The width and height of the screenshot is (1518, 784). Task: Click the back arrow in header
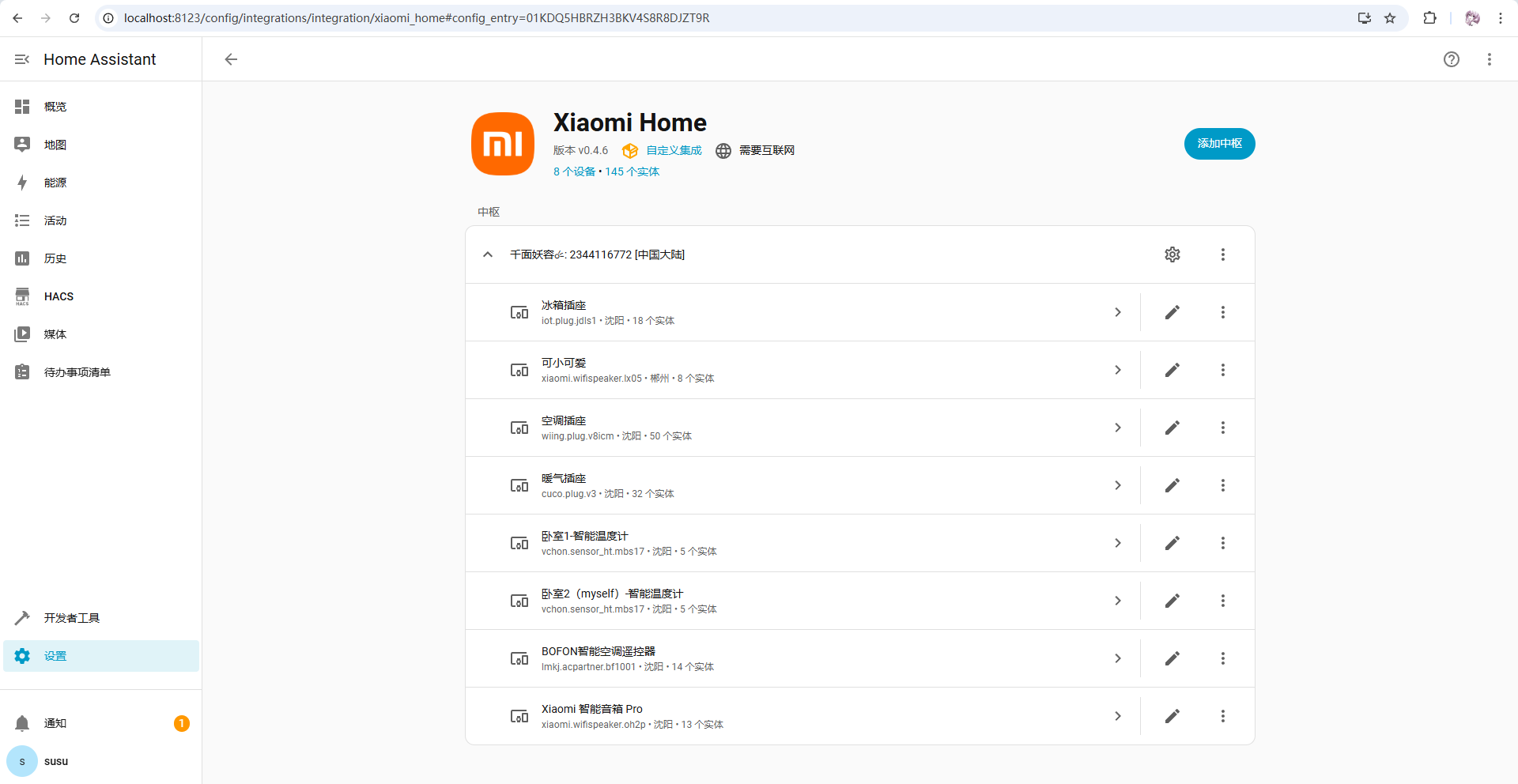pyautogui.click(x=231, y=59)
